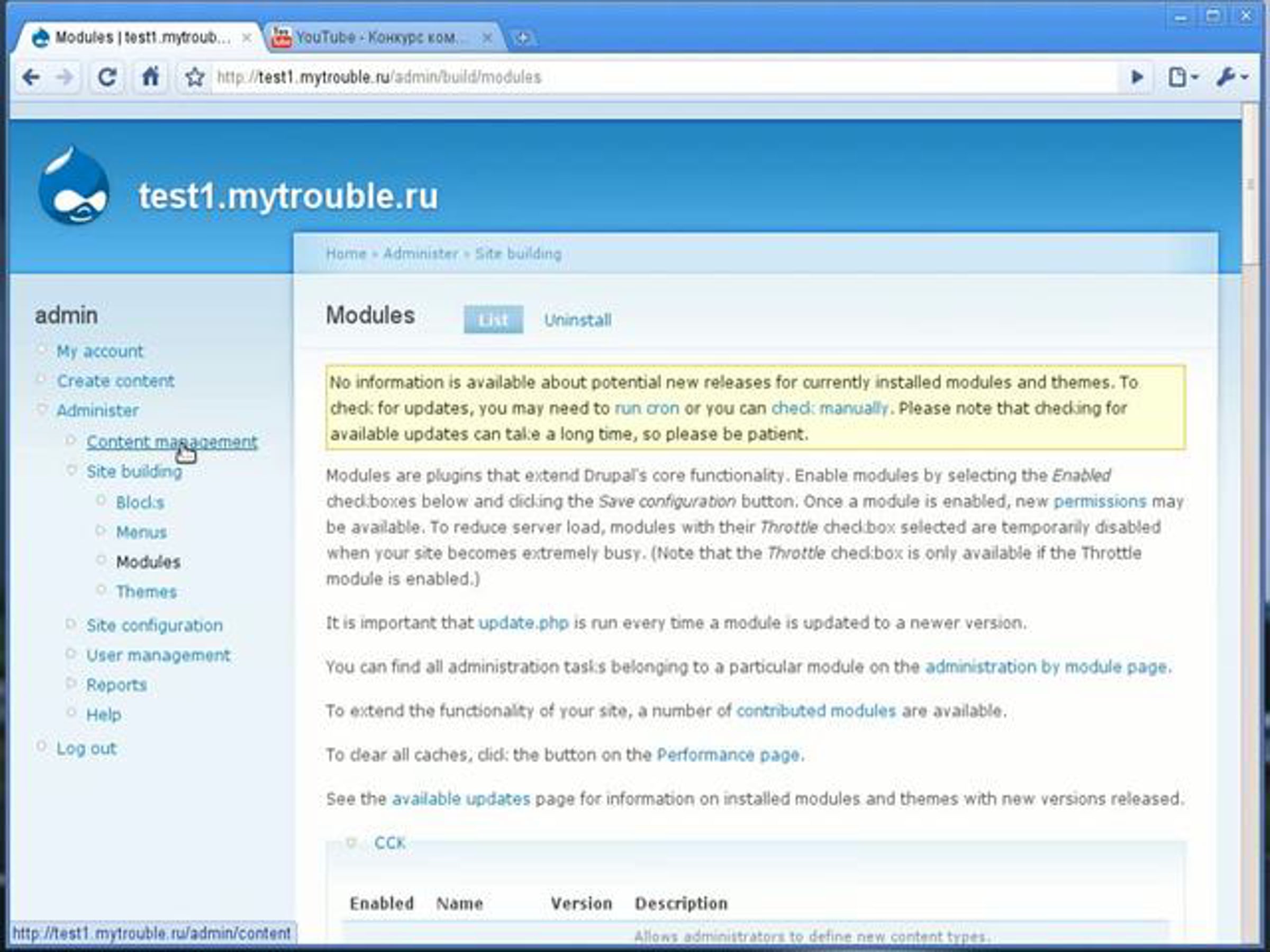Open Site building in the sidebar menu
Image resolution: width=1270 pixels, height=952 pixels.
coord(134,472)
